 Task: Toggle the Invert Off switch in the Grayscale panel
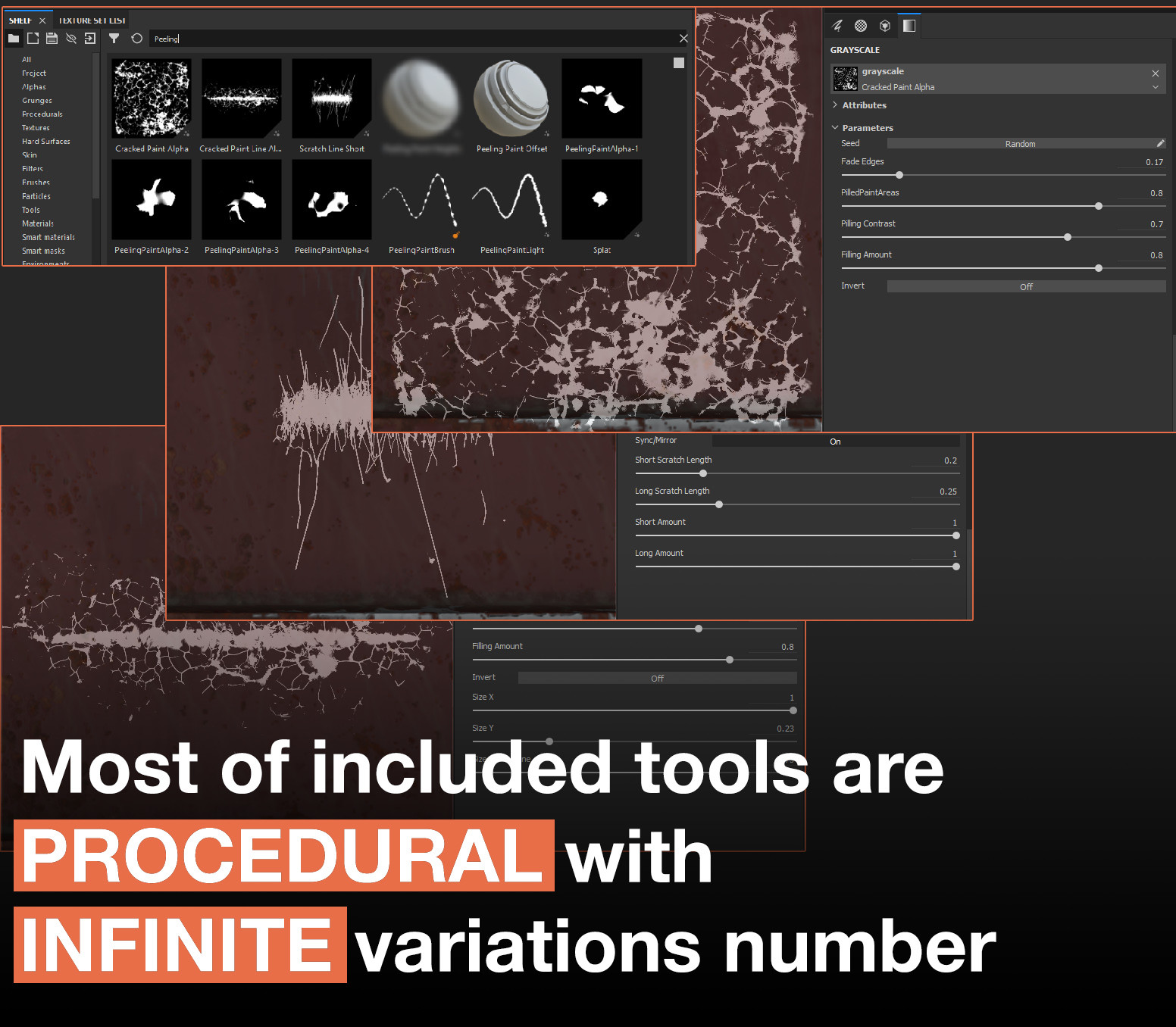1026,286
